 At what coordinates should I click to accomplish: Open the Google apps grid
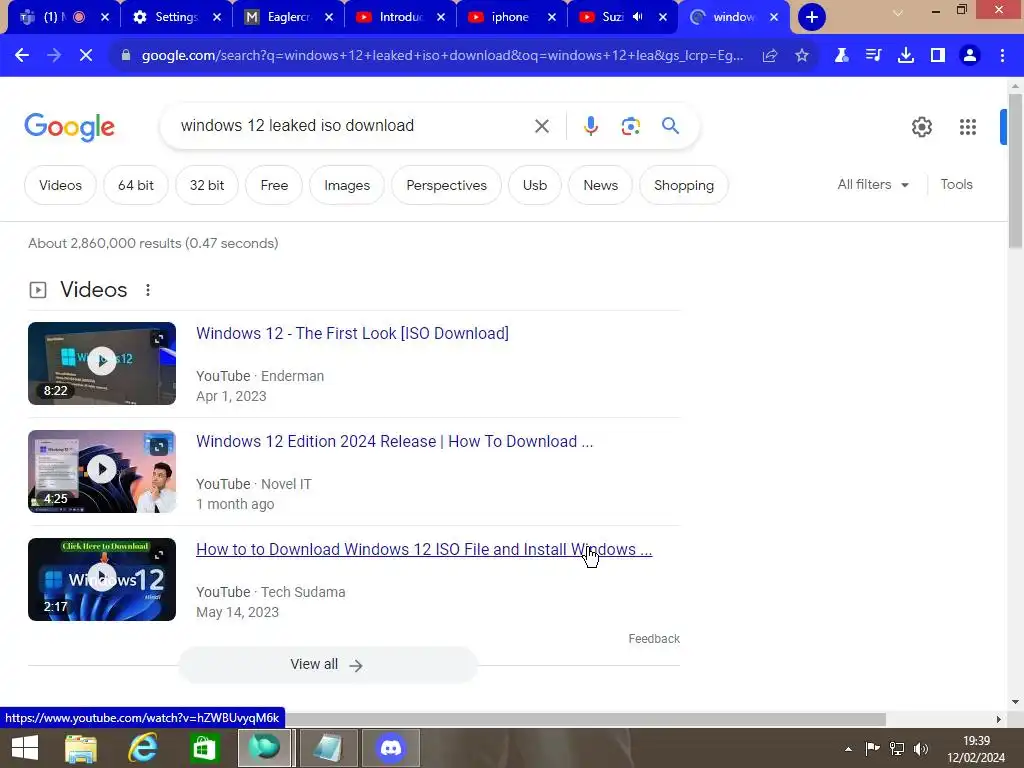point(968,127)
